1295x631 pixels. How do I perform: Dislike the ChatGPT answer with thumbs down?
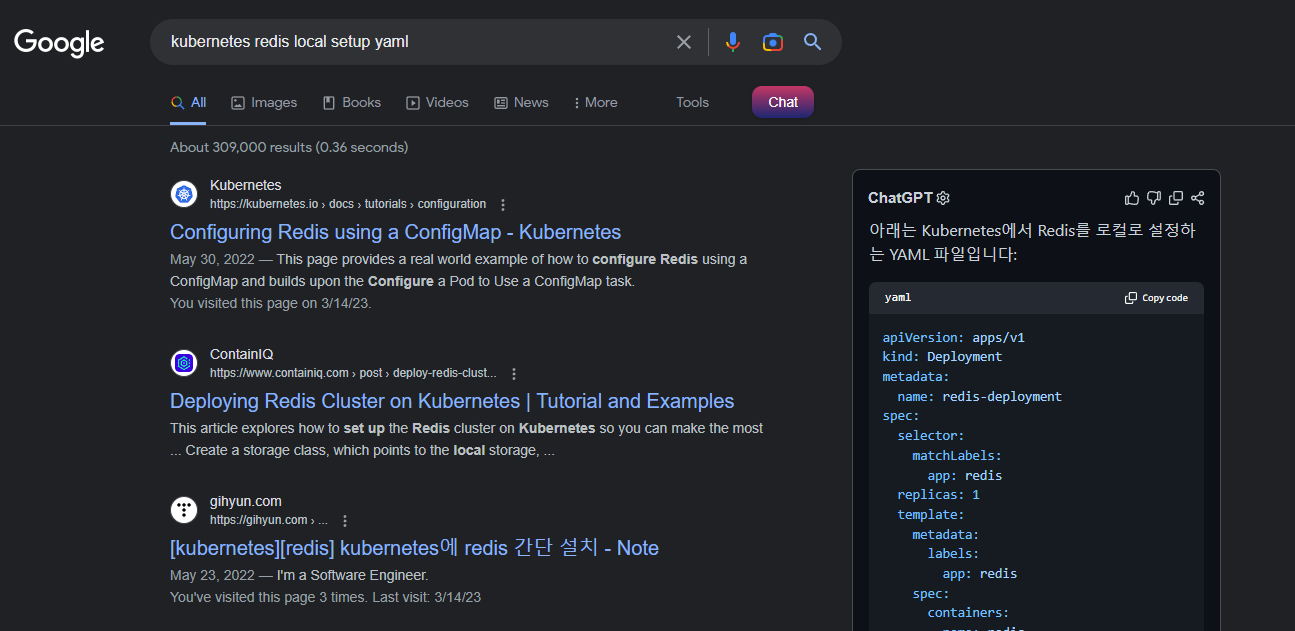tap(1154, 198)
